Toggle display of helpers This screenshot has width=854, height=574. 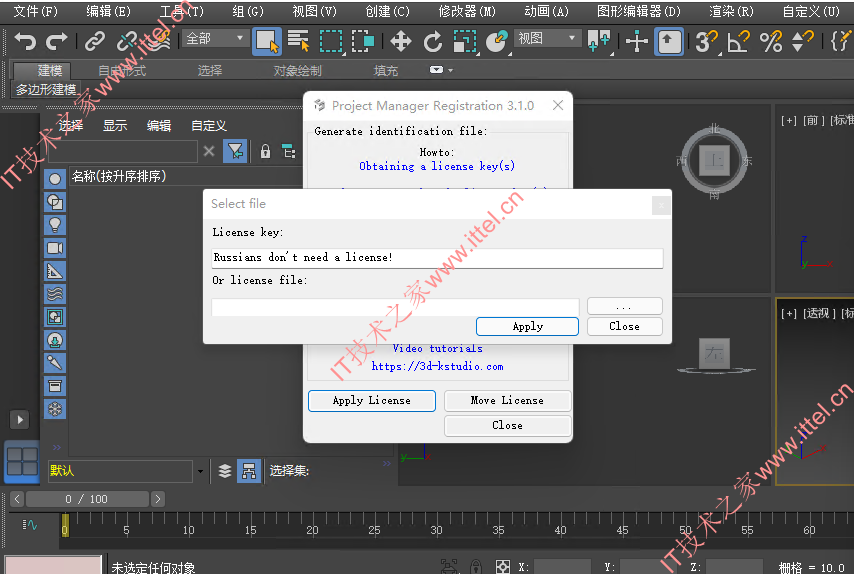click(55, 271)
